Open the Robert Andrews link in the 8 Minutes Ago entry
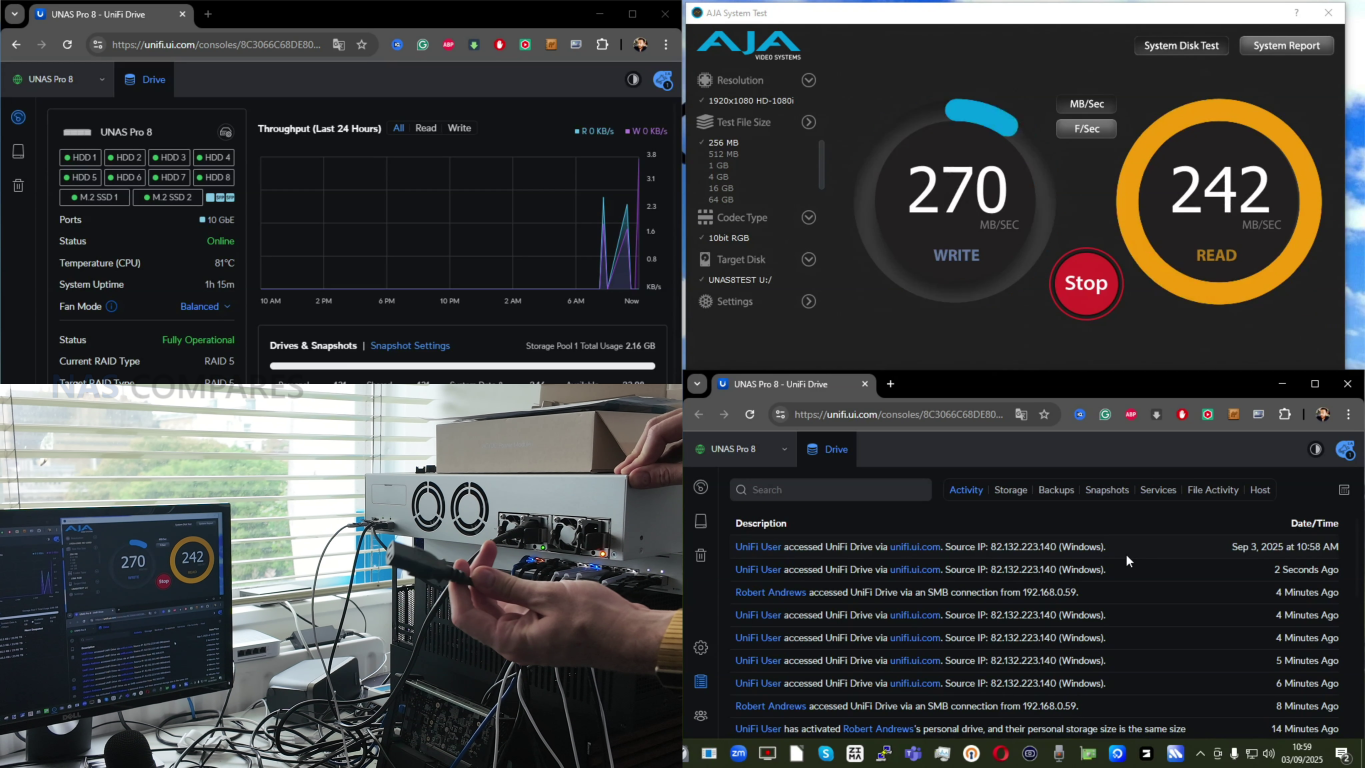The width and height of the screenshot is (1365, 768). tap(770, 706)
